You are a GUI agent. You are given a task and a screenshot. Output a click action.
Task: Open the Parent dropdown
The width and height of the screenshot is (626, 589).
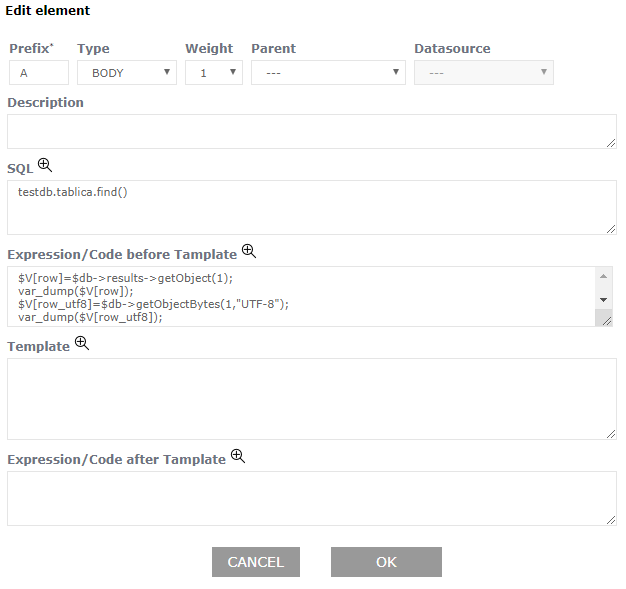tap(327, 73)
